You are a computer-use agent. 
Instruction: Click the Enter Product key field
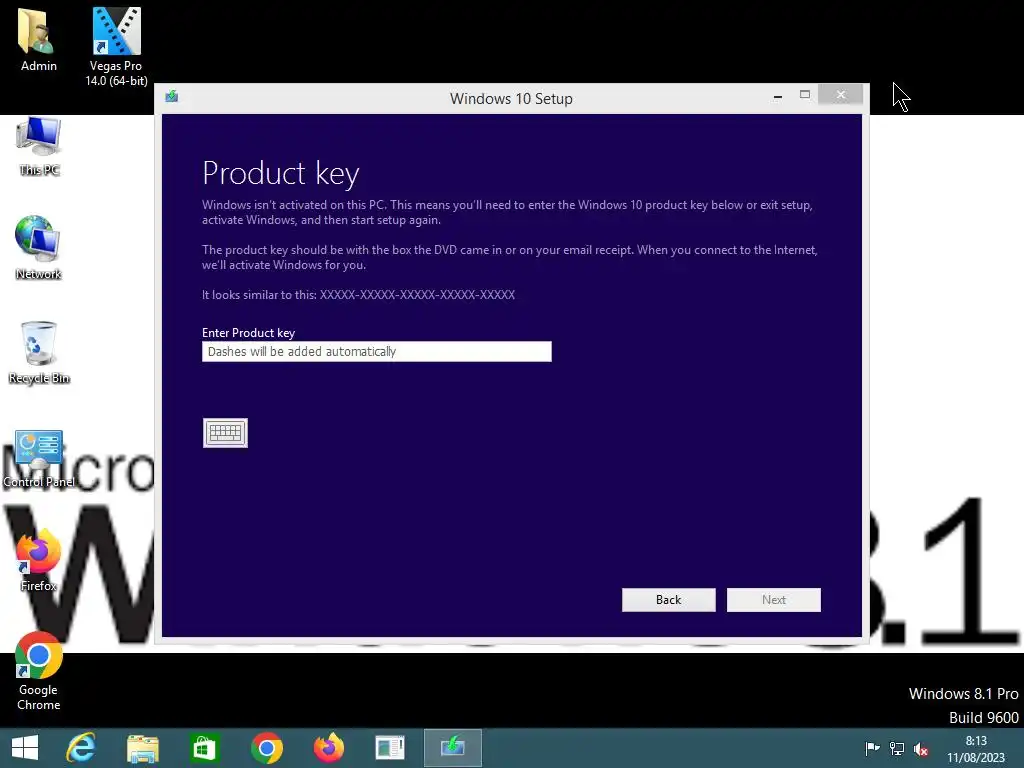coord(377,351)
